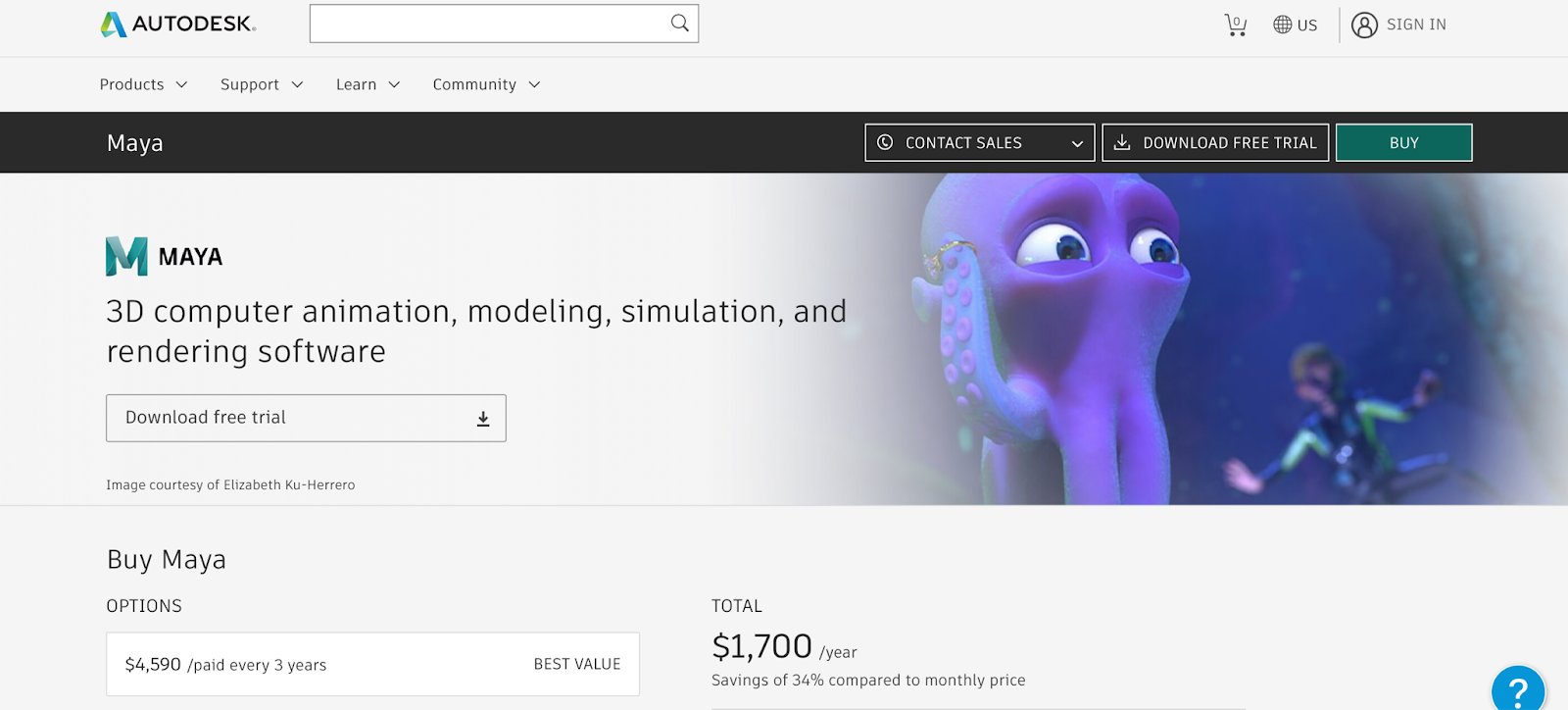Click the download arrow icon in Download free trial

[483, 419]
